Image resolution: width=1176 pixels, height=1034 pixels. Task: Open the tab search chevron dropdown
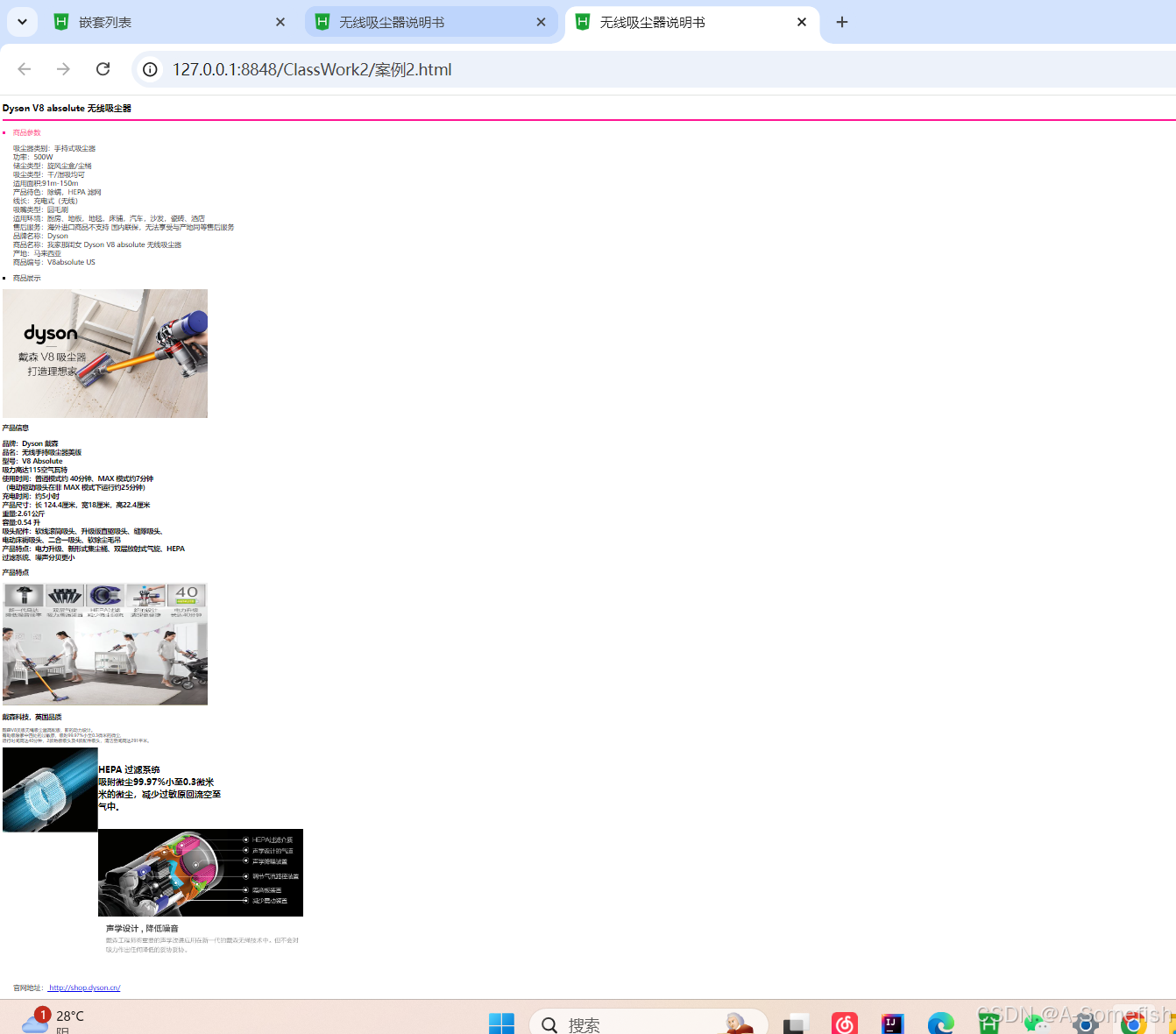click(x=22, y=22)
